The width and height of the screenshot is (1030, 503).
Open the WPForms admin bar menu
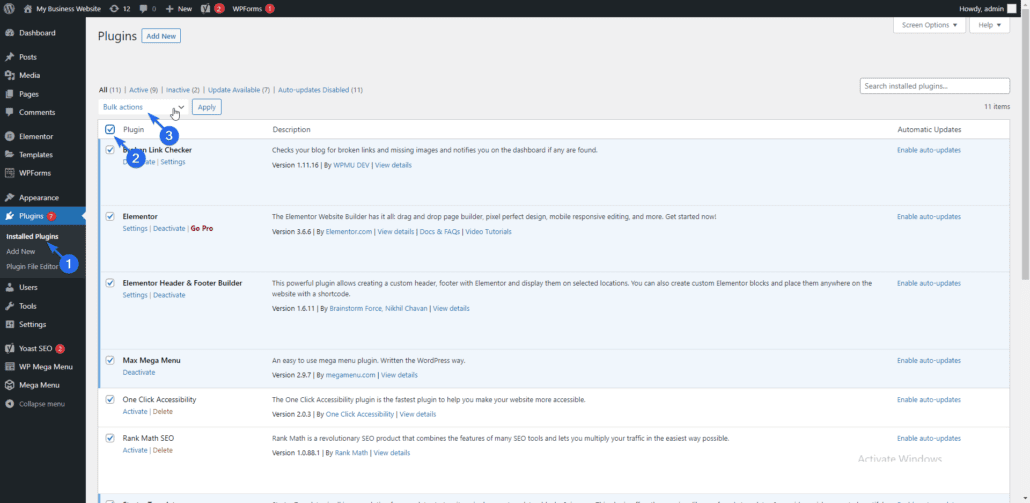[254, 9]
